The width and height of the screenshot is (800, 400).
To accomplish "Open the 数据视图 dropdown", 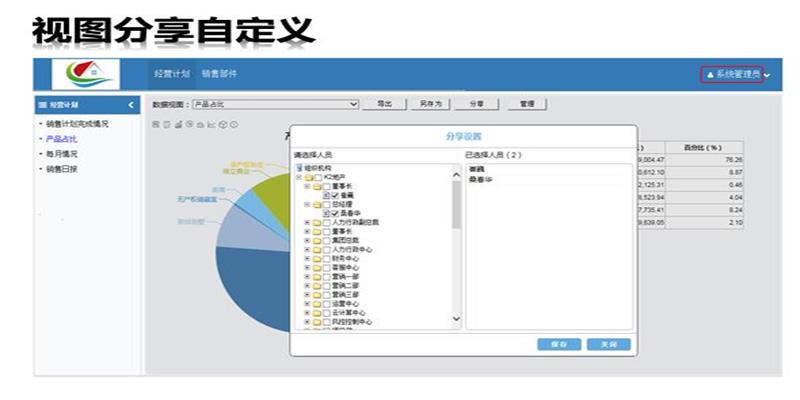I will tap(353, 104).
